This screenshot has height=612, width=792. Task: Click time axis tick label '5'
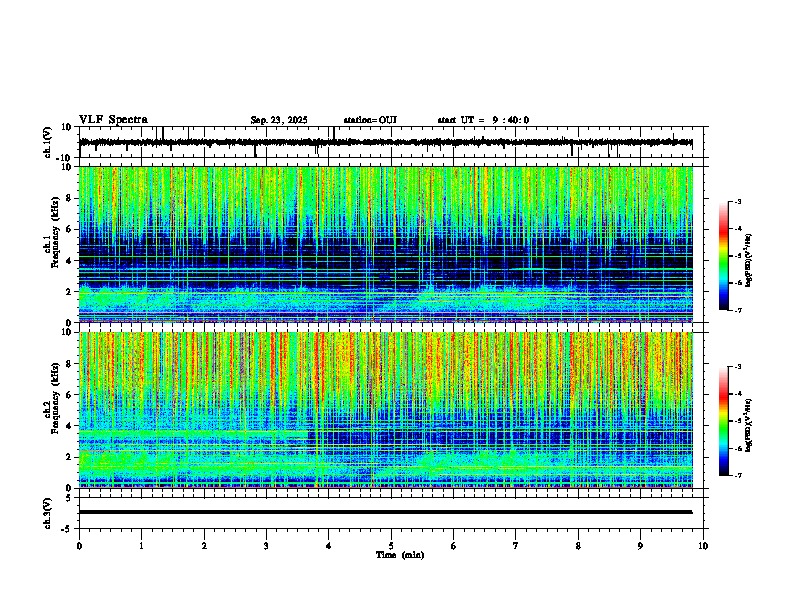[391, 546]
